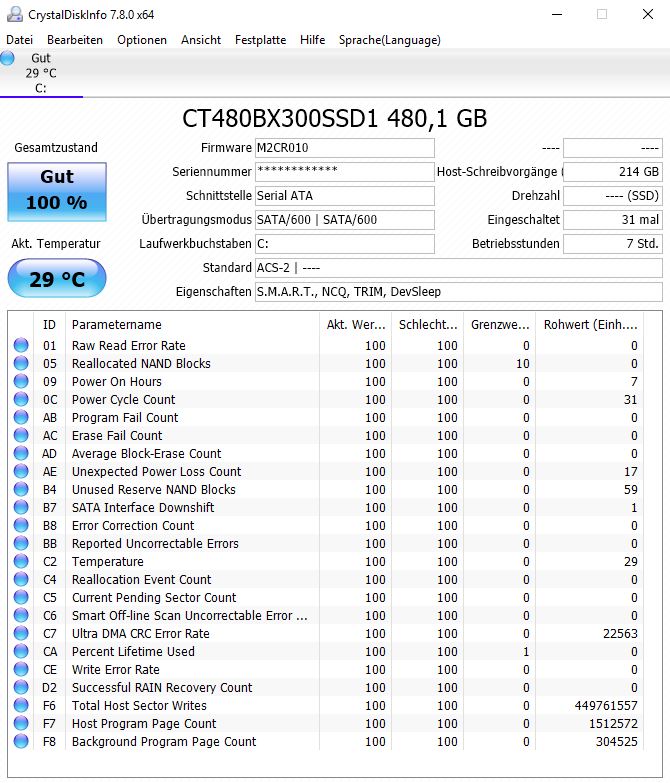Click status icon of Unused Reserve NAND Blocks
Viewport: 670px width, 783px height.
click(x=21, y=489)
